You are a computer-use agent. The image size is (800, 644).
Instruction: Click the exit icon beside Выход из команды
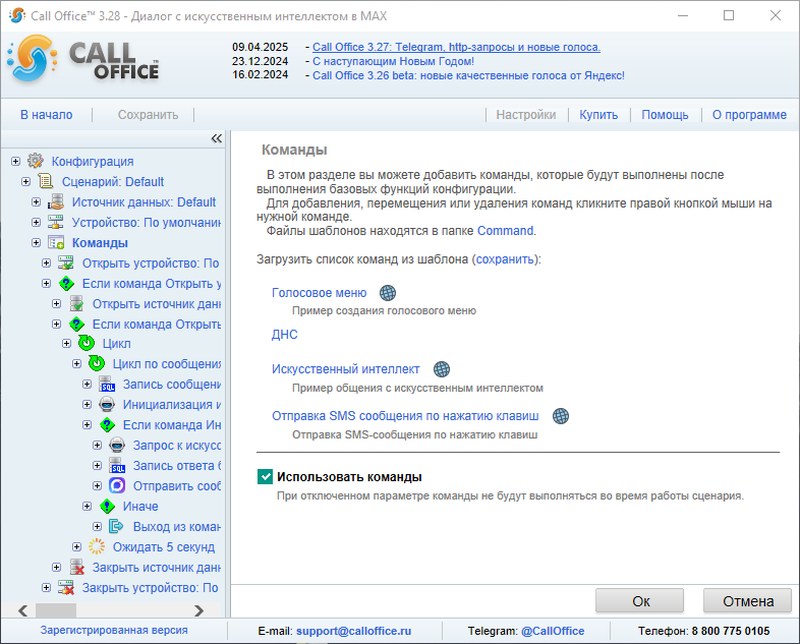(x=117, y=526)
